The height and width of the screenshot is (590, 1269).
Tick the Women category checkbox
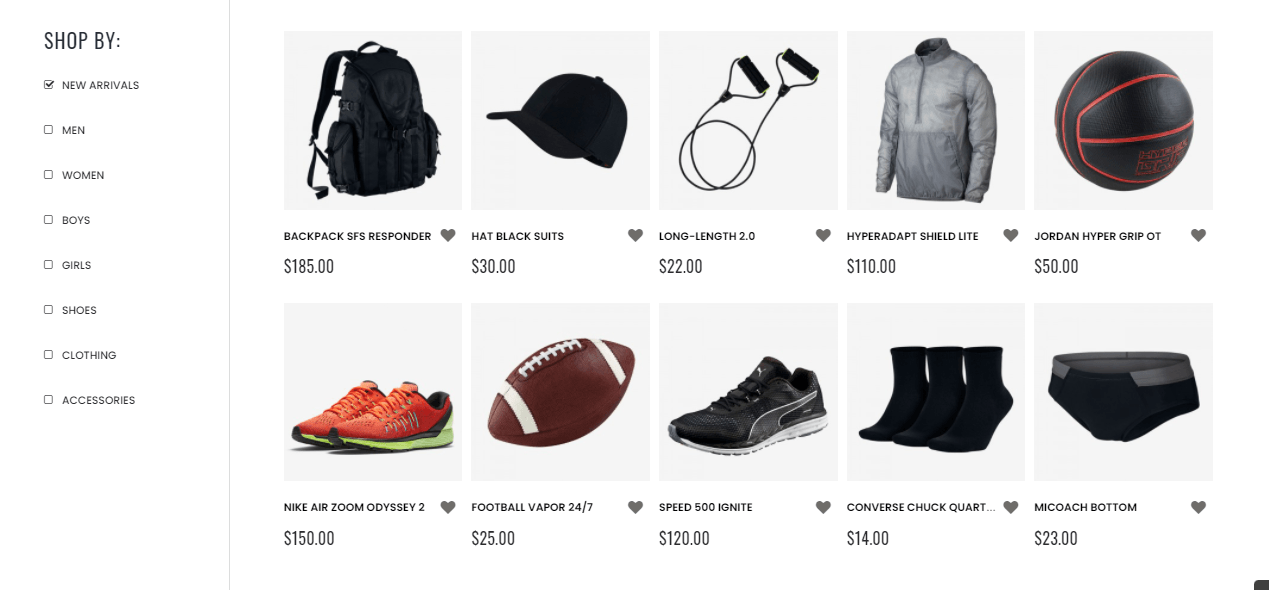49,175
